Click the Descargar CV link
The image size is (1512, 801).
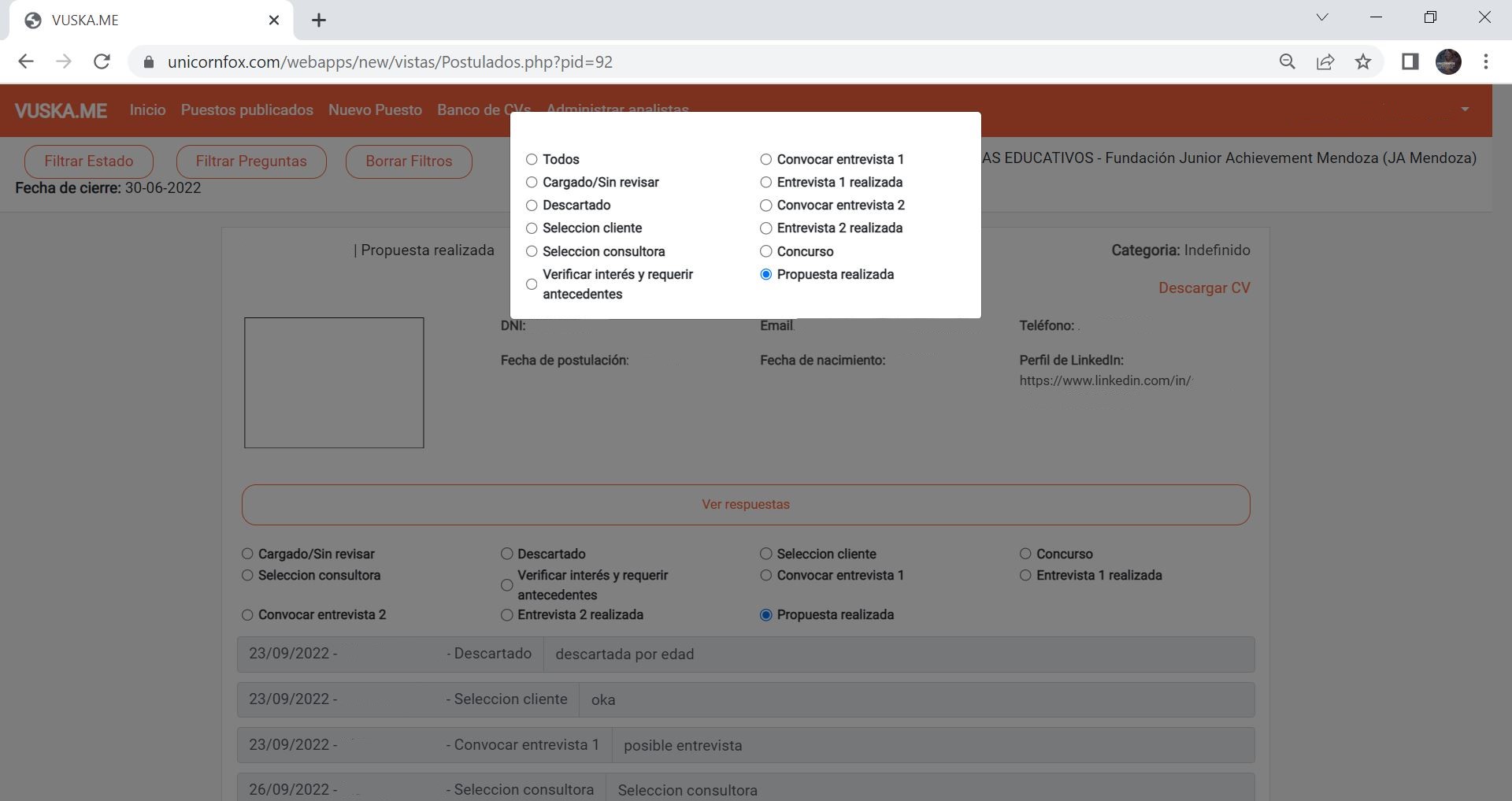[1203, 288]
